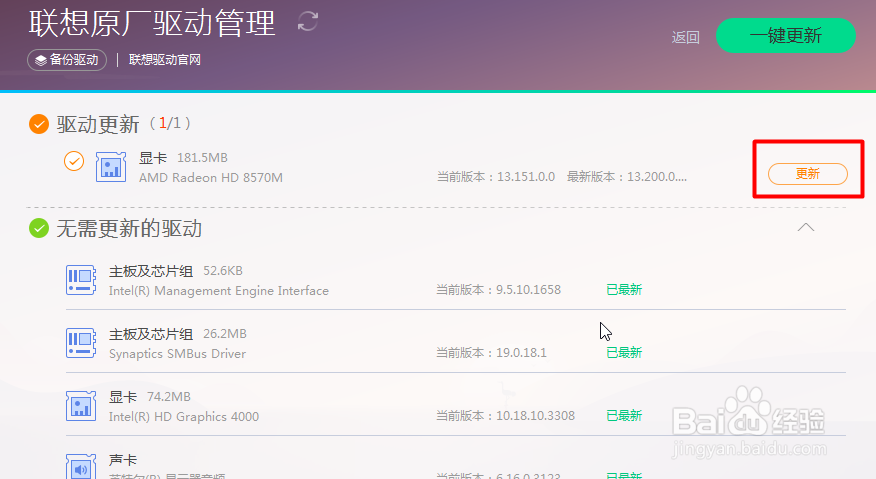Screen dimensions: 876x479
Task: Click the 当前版本：10.18.10.3308 text
Action: point(506,416)
